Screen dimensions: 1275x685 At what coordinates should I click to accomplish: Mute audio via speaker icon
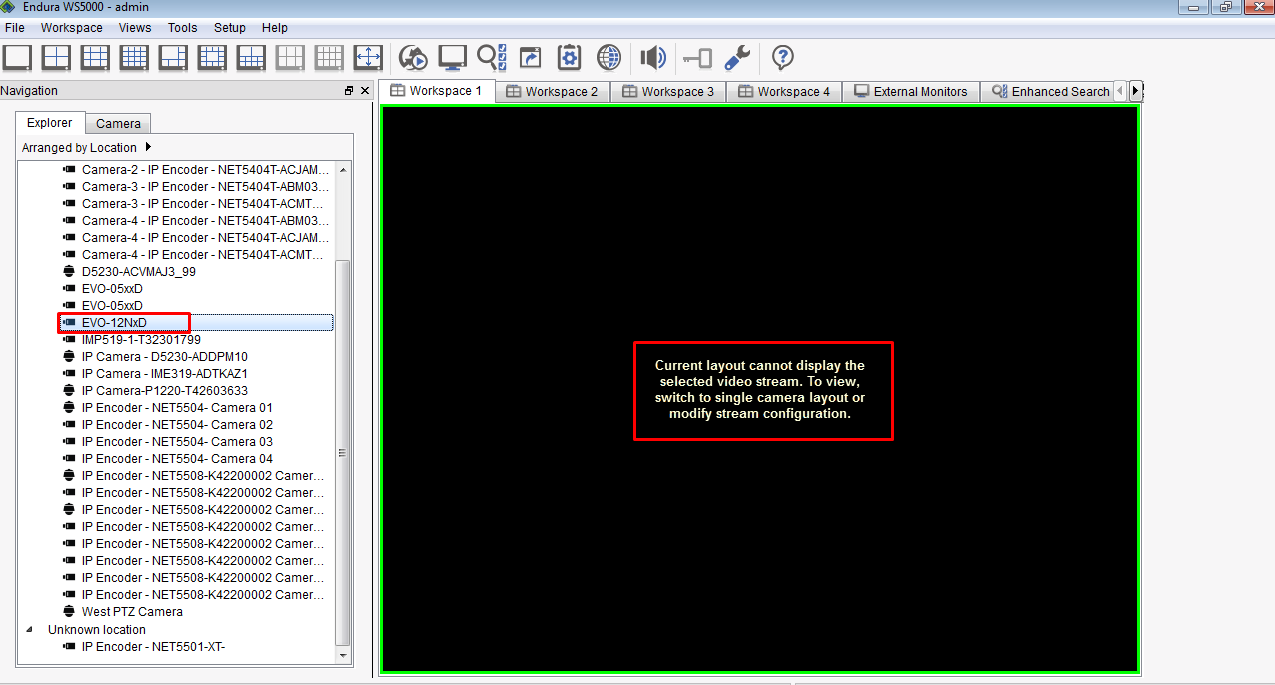click(652, 58)
